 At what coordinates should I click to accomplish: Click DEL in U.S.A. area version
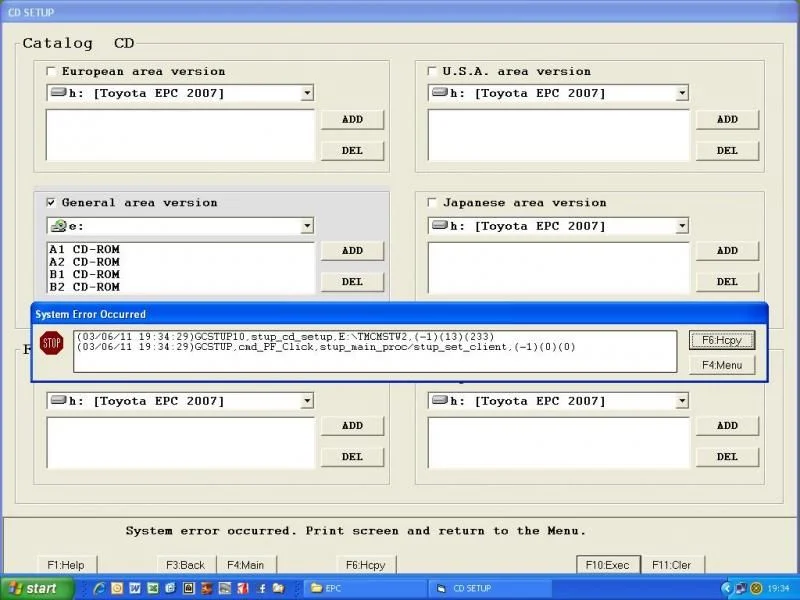point(727,151)
